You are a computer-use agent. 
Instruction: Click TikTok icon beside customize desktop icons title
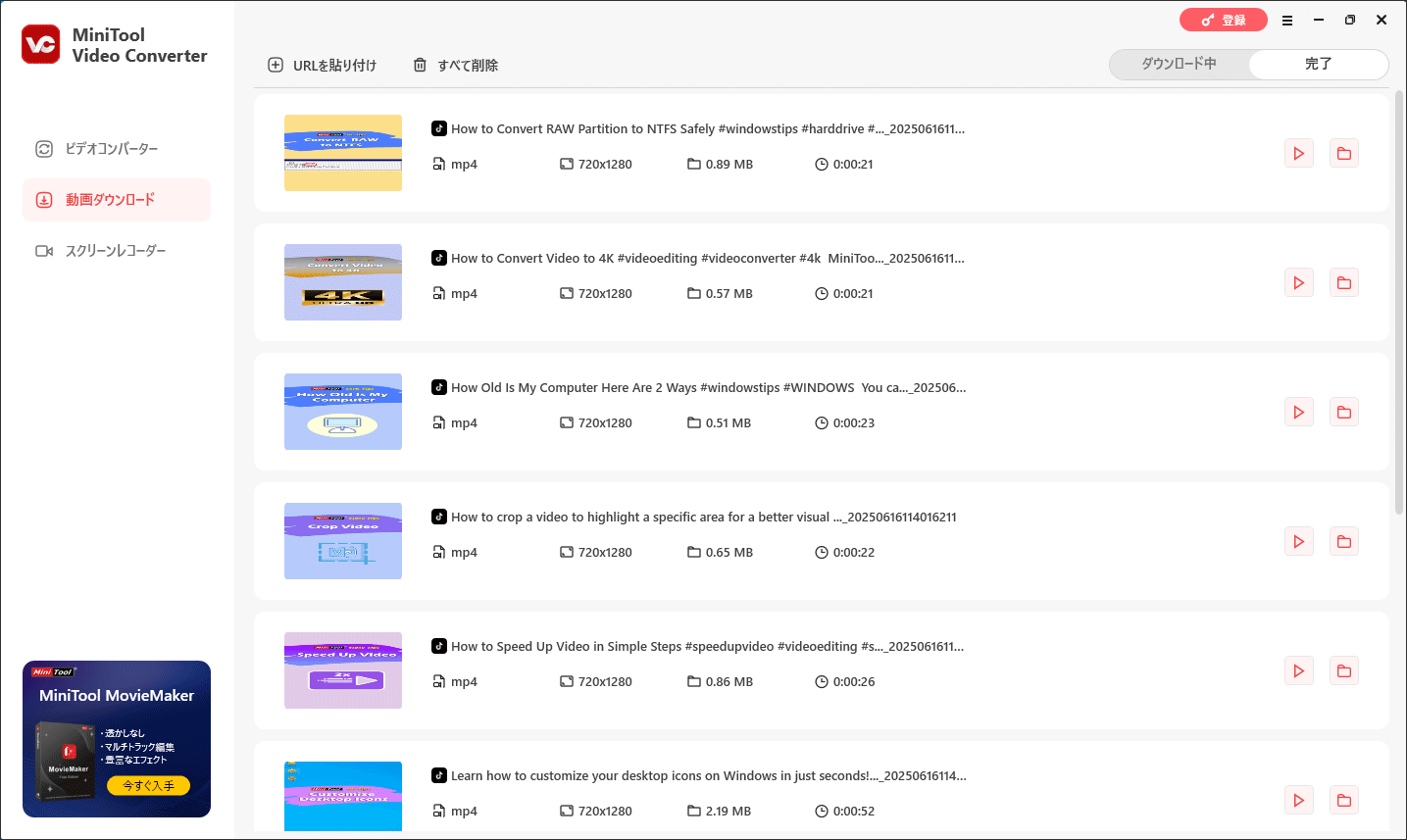(x=439, y=775)
